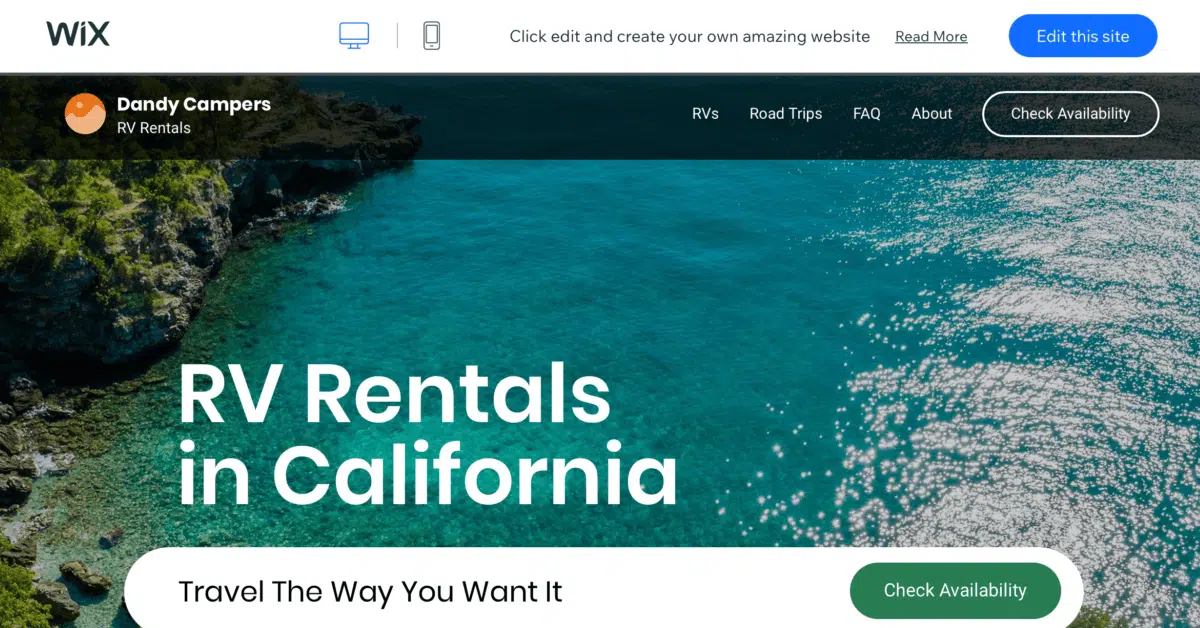Click RV Rentals tagline under site title

coord(154,128)
